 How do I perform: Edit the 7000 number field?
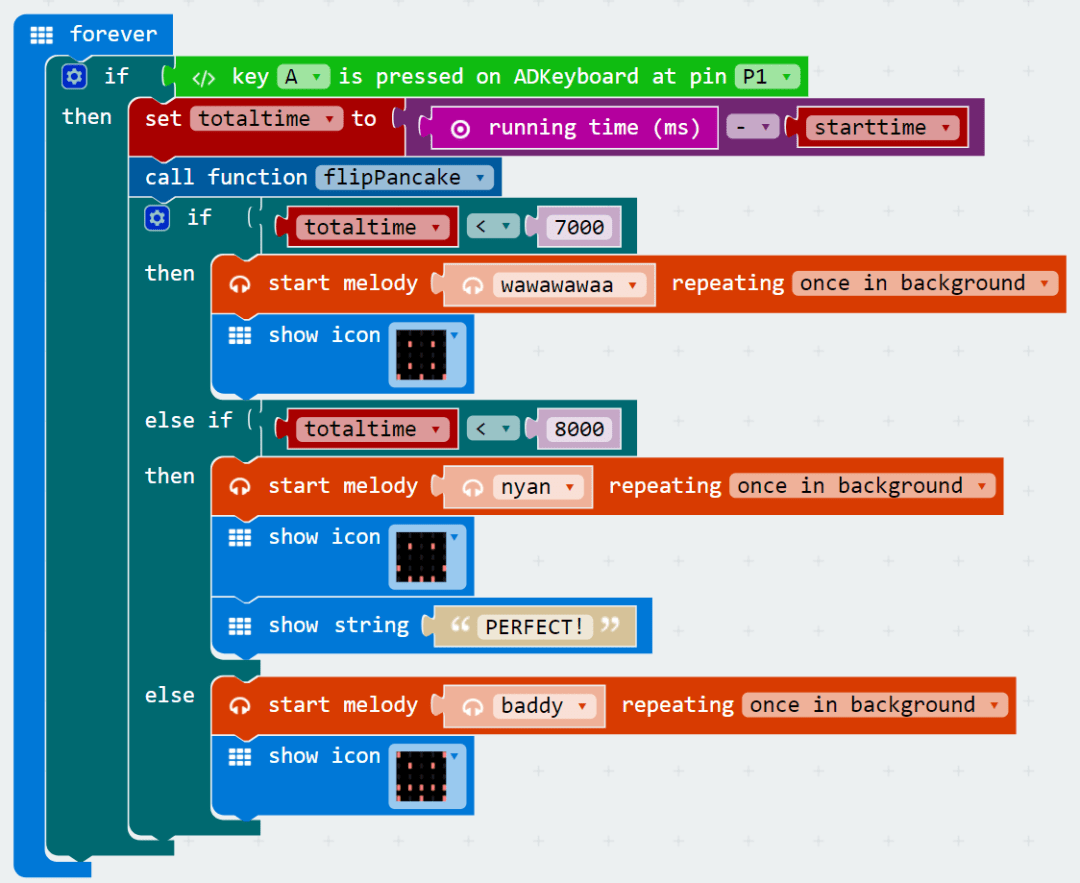pos(579,227)
